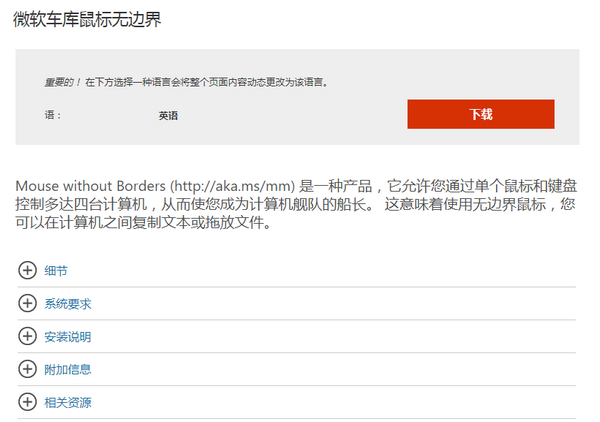Click the plus icon beside 细节
Viewport: 600px width, 422px height.
(27, 270)
